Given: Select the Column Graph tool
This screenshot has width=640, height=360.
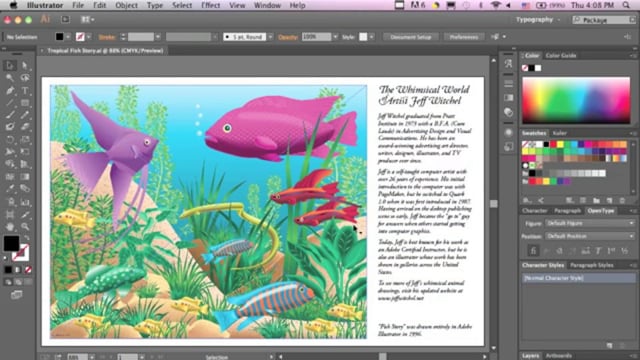Looking at the screenshot, I should (x=25, y=202).
